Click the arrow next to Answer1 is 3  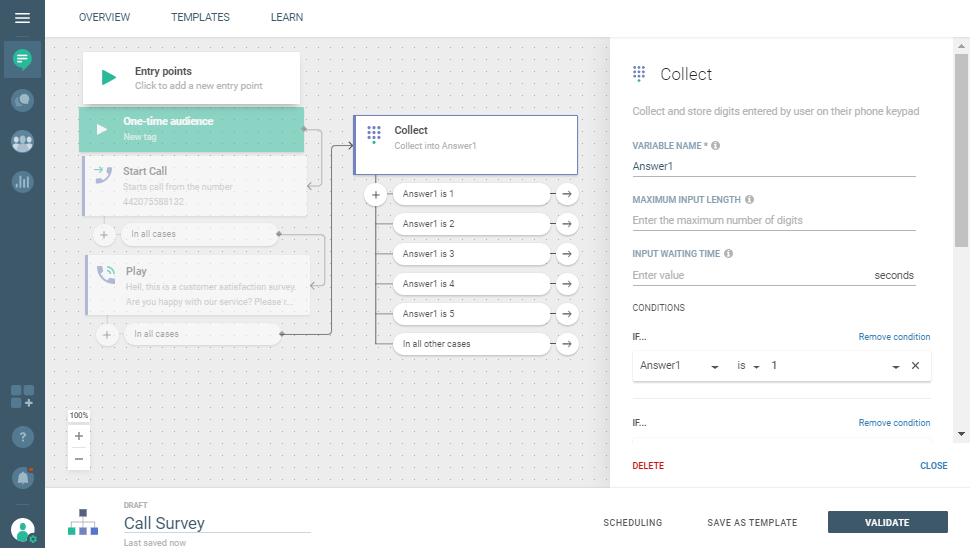coord(567,254)
